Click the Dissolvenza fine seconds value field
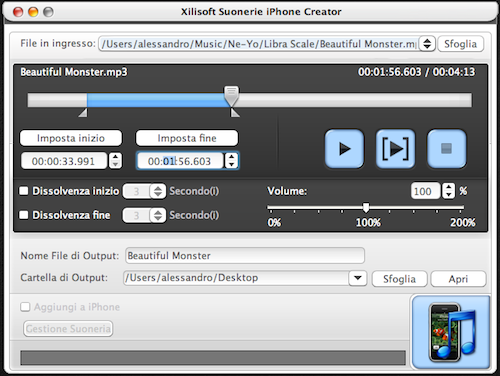The height and width of the screenshot is (376, 500). click(137, 215)
